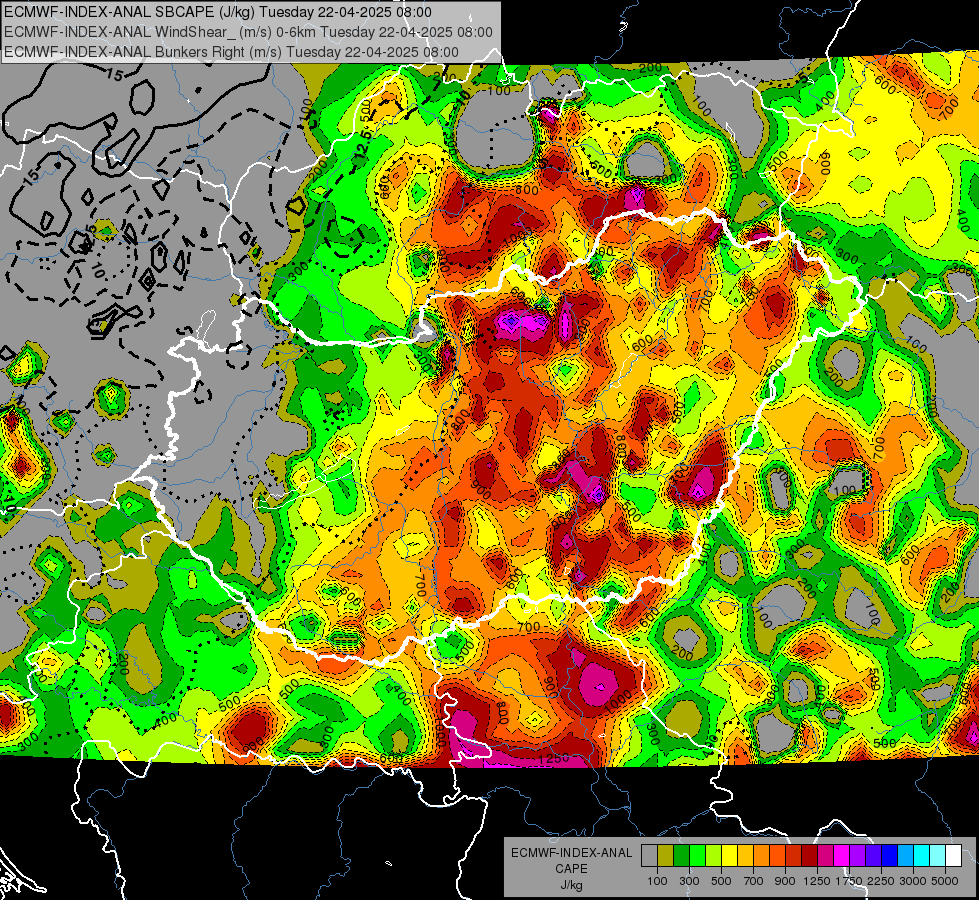
Task: Click the 3000 value on the legend scale
Action: pyautogui.click(x=913, y=881)
